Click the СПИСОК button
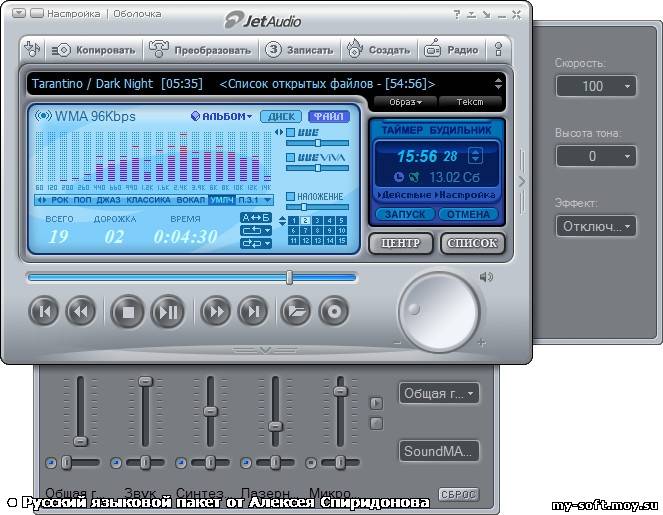The height and width of the screenshot is (515, 663). point(472,243)
